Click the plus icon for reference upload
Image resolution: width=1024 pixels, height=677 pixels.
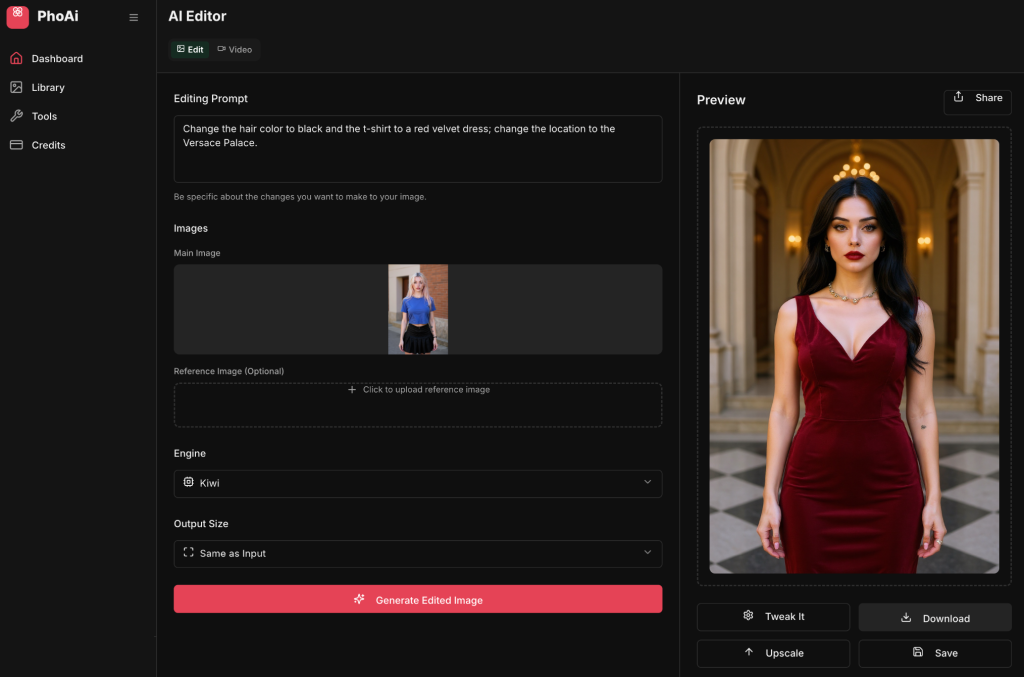coord(352,390)
